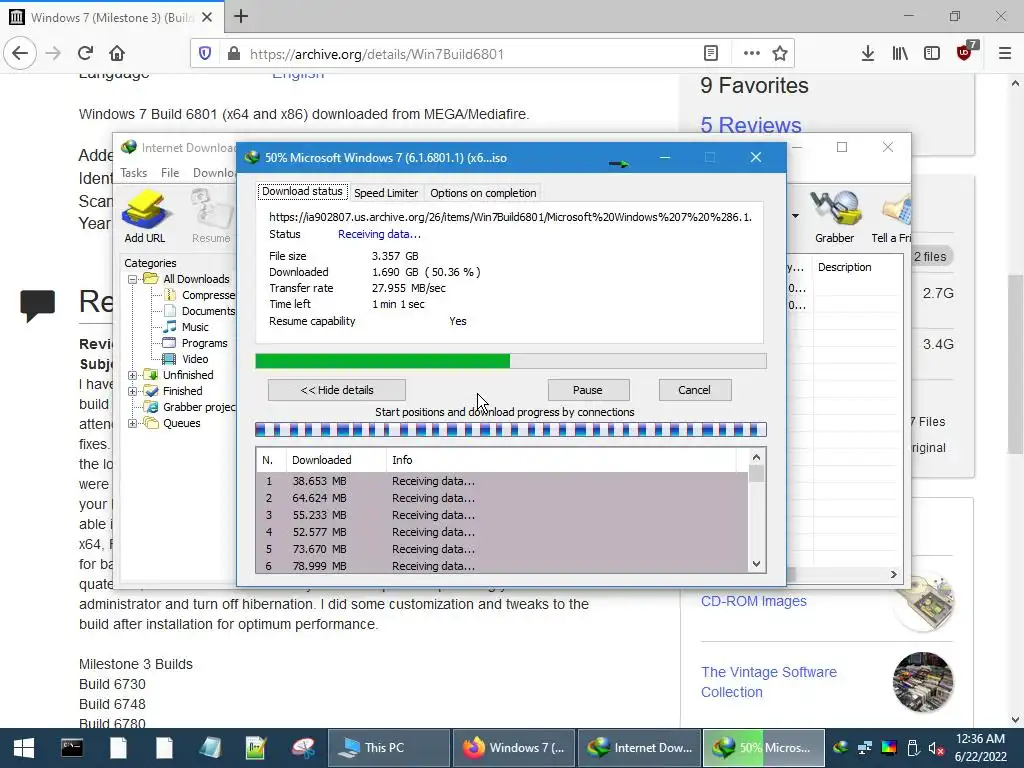The height and width of the screenshot is (768, 1024).
Task: Open CD-ROM Images collection link
Action: click(754, 601)
